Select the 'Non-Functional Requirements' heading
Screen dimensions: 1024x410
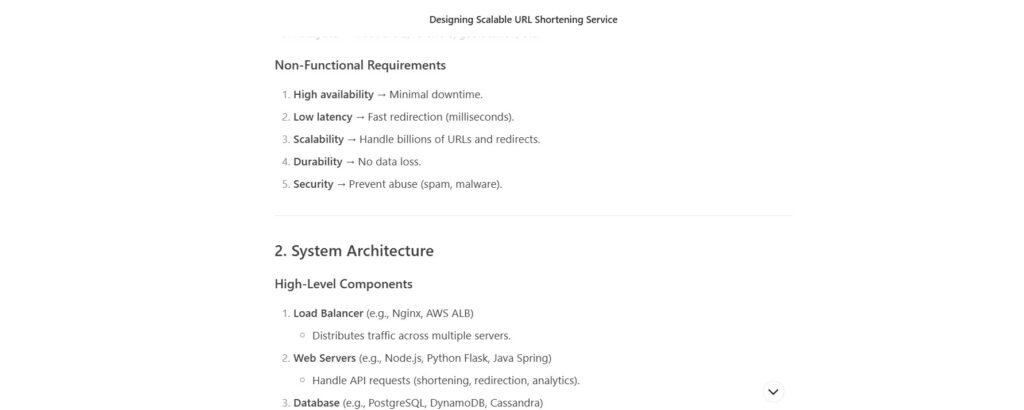coord(360,65)
